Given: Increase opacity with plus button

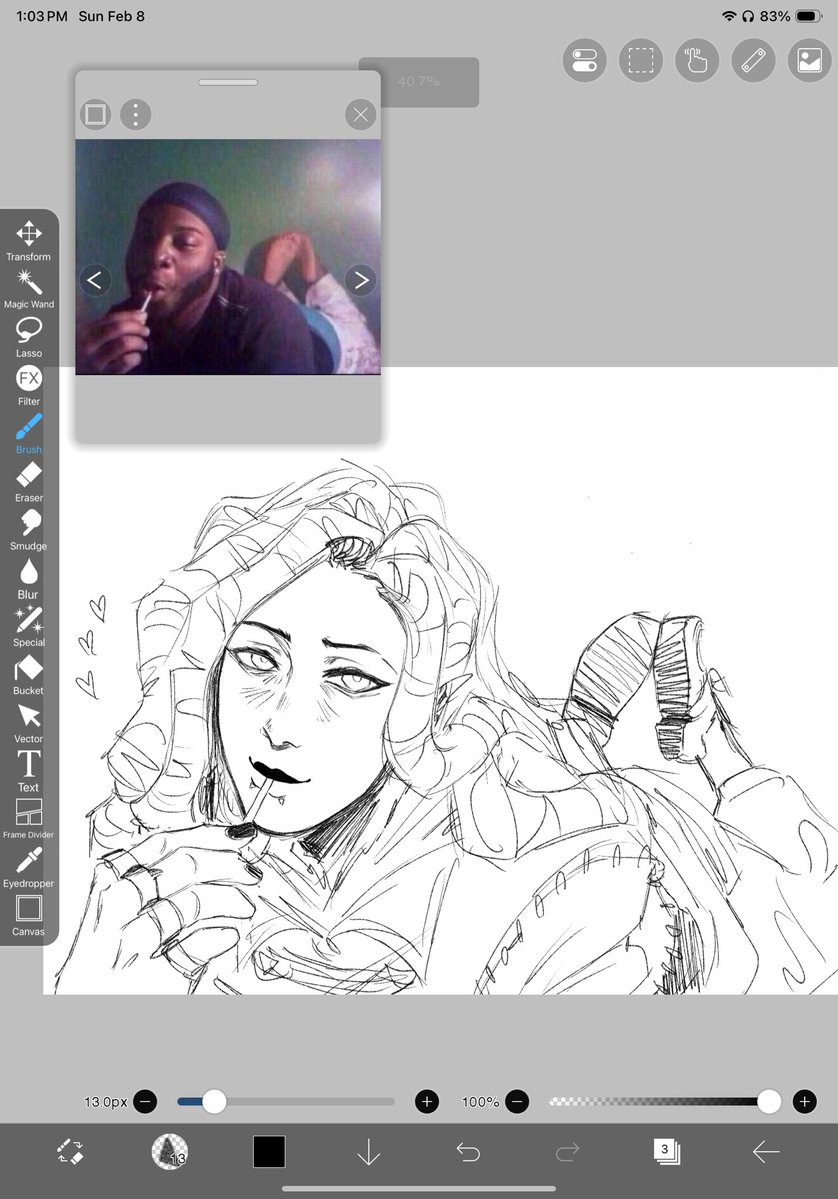Looking at the screenshot, I should 804,1102.
